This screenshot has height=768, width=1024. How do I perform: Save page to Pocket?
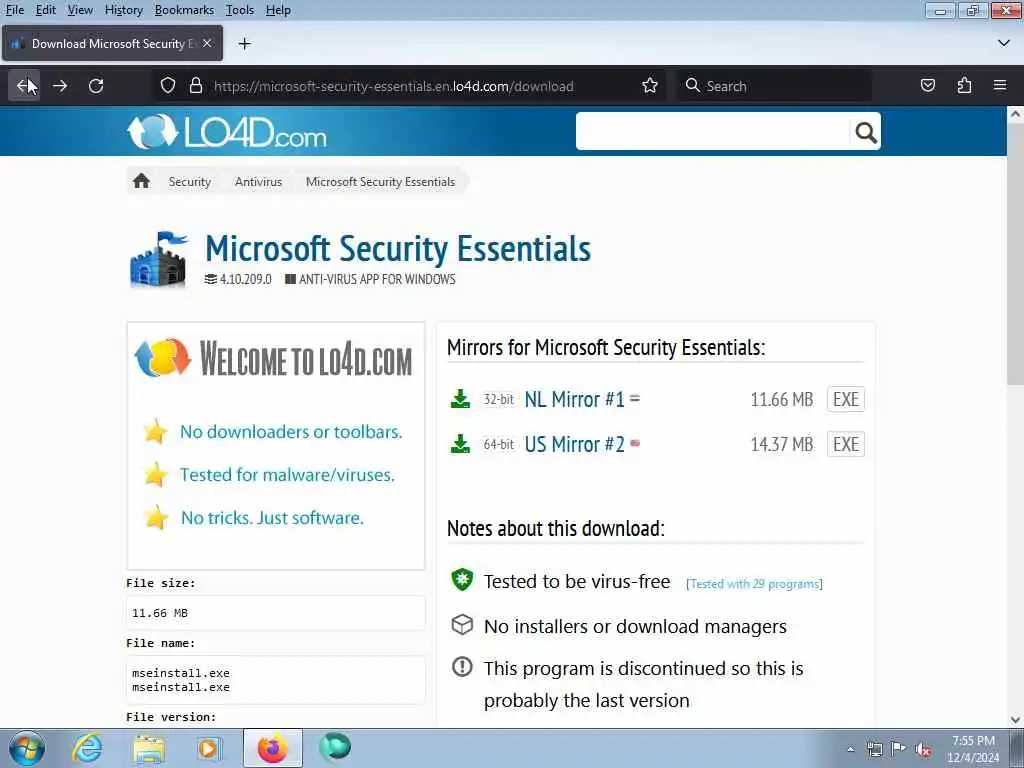[927, 86]
